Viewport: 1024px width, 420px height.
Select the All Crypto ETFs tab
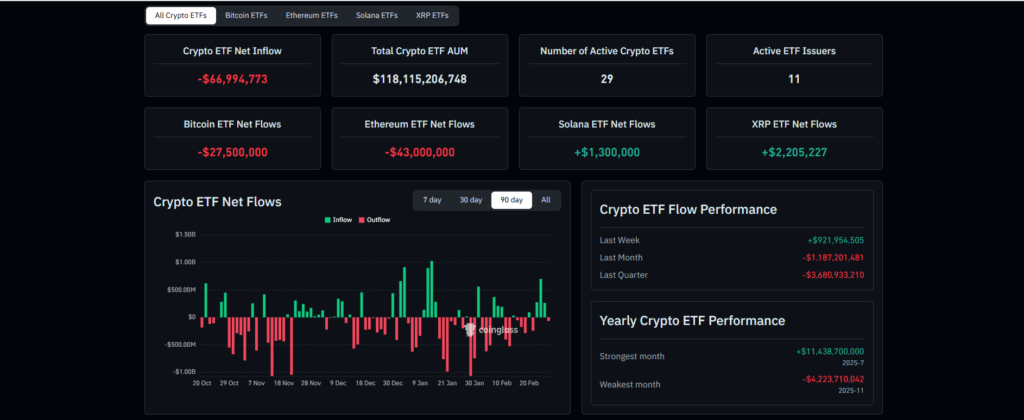180,16
